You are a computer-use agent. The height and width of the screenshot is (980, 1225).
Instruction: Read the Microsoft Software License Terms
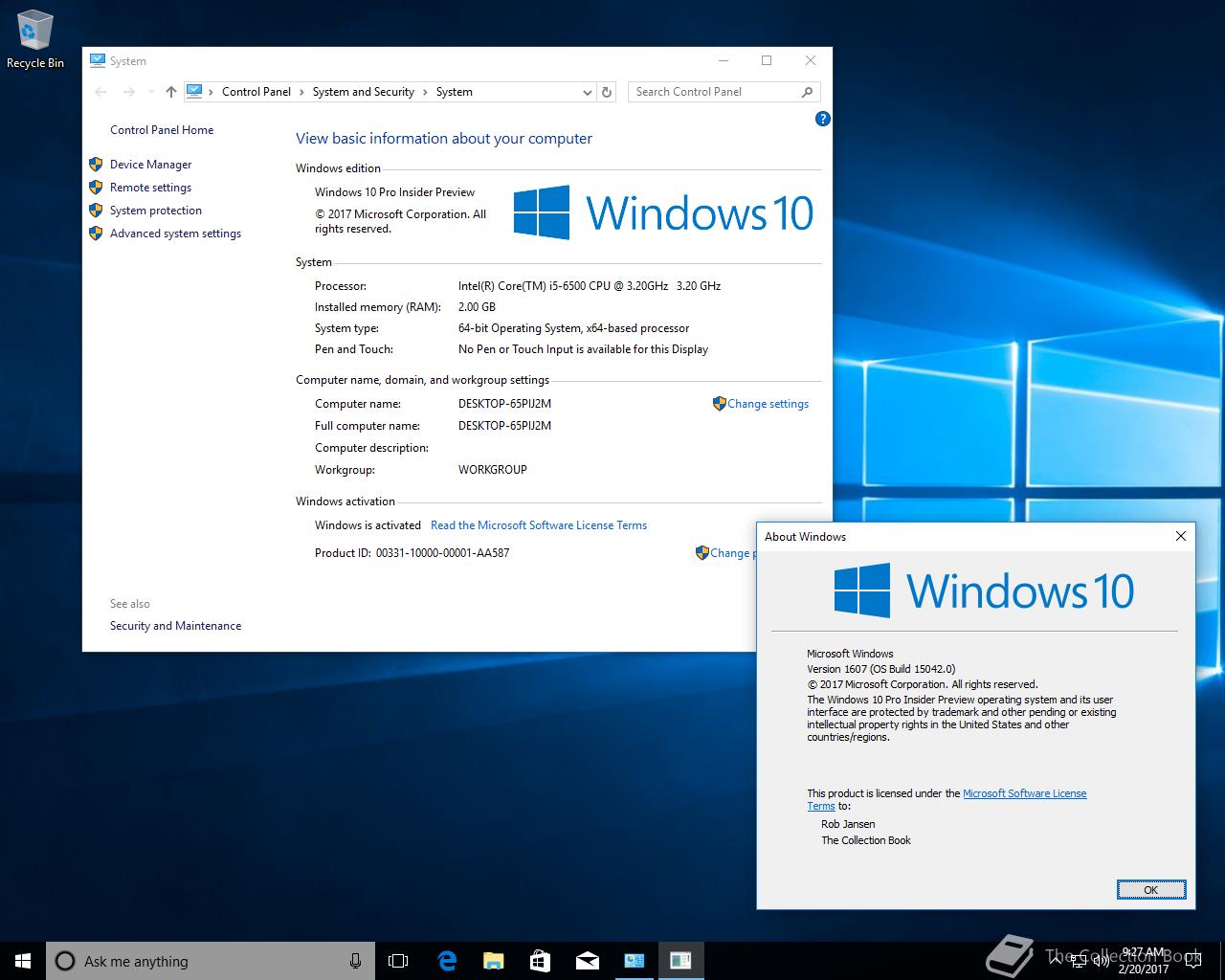pyautogui.click(x=539, y=525)
